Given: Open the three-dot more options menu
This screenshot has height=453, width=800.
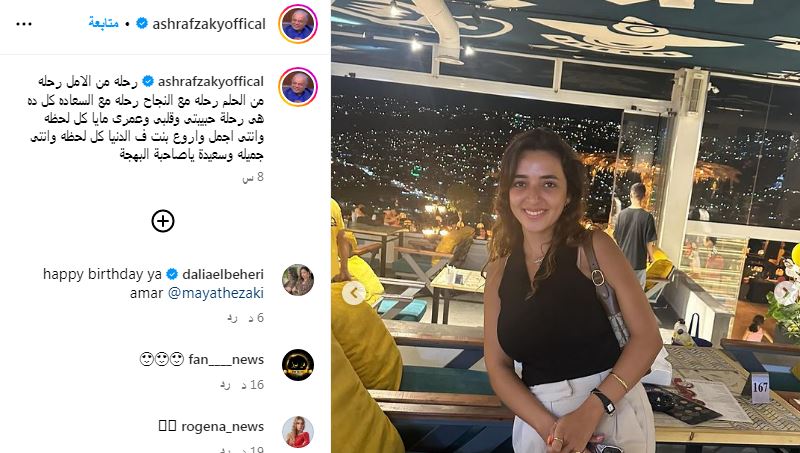Looking at the screenshot, I should click(24, 24).
